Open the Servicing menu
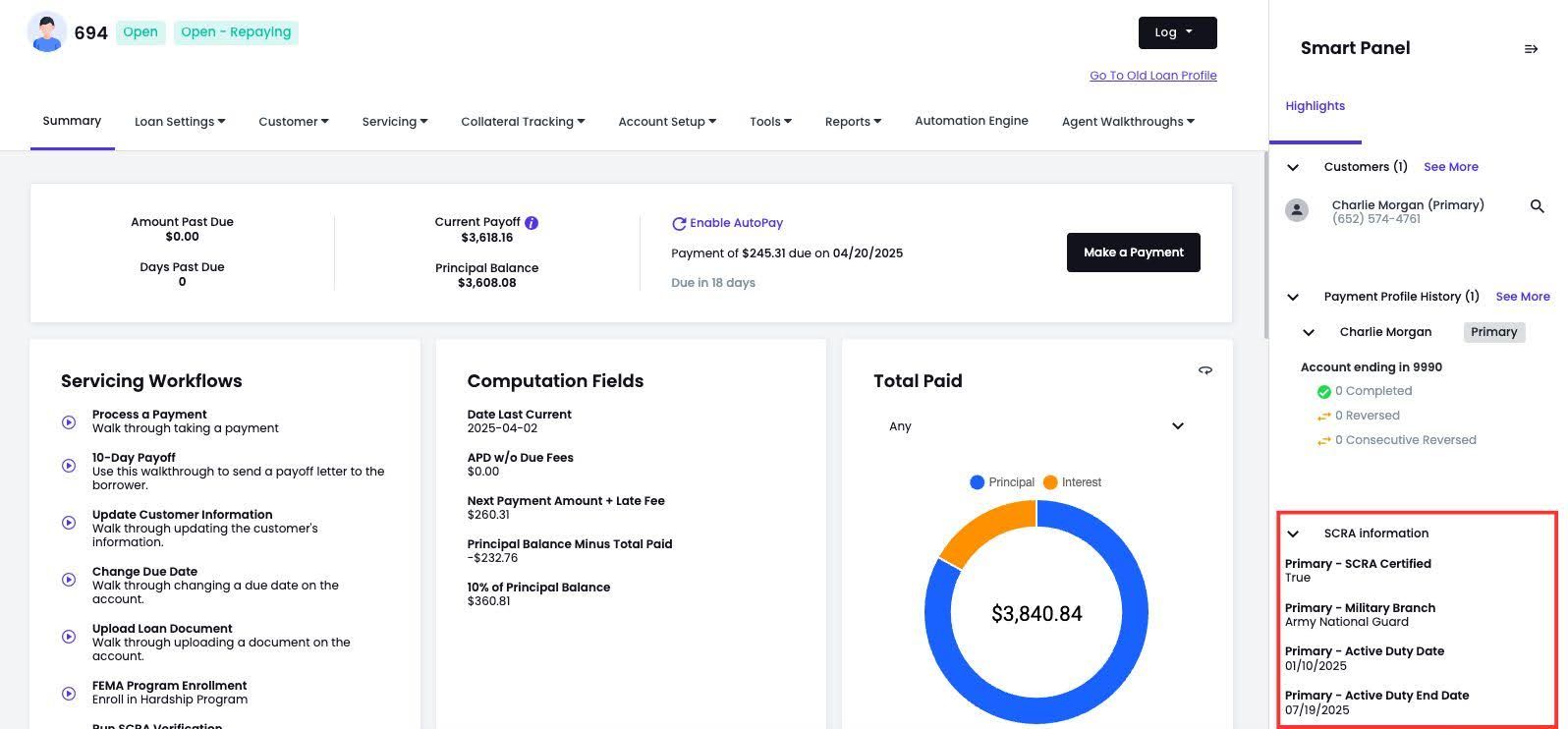Screen dimensions: 1568x729 pos(394,122)
